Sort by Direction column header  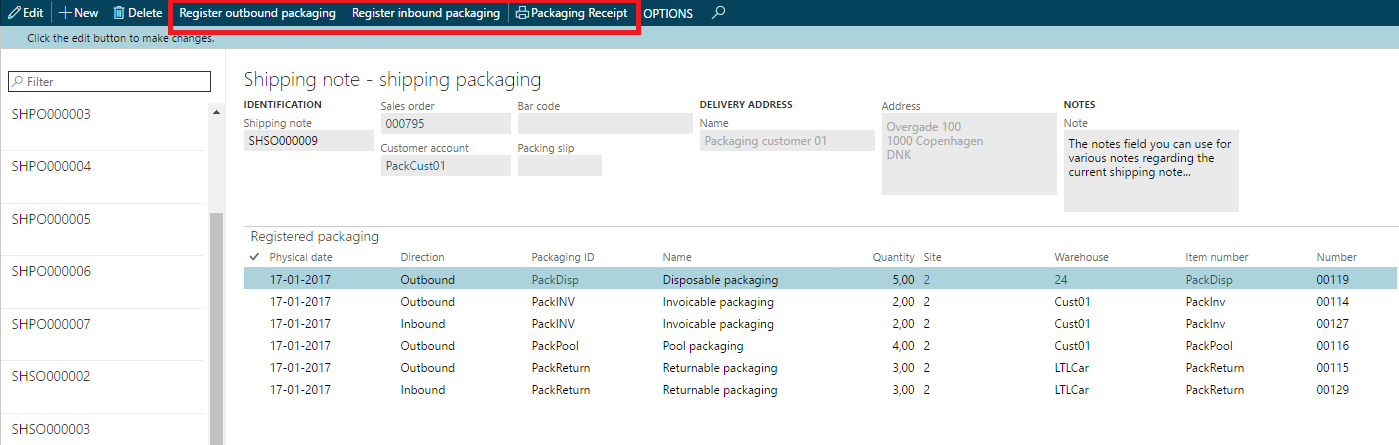[423, 257]
